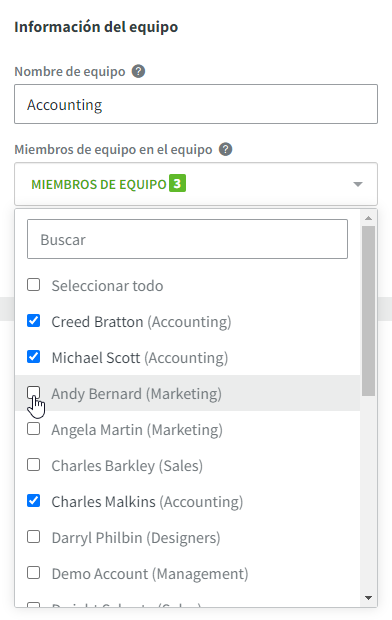Uncheck Michael Scott checkbox
The image size is (392, 620).
(x=34, y=357)
